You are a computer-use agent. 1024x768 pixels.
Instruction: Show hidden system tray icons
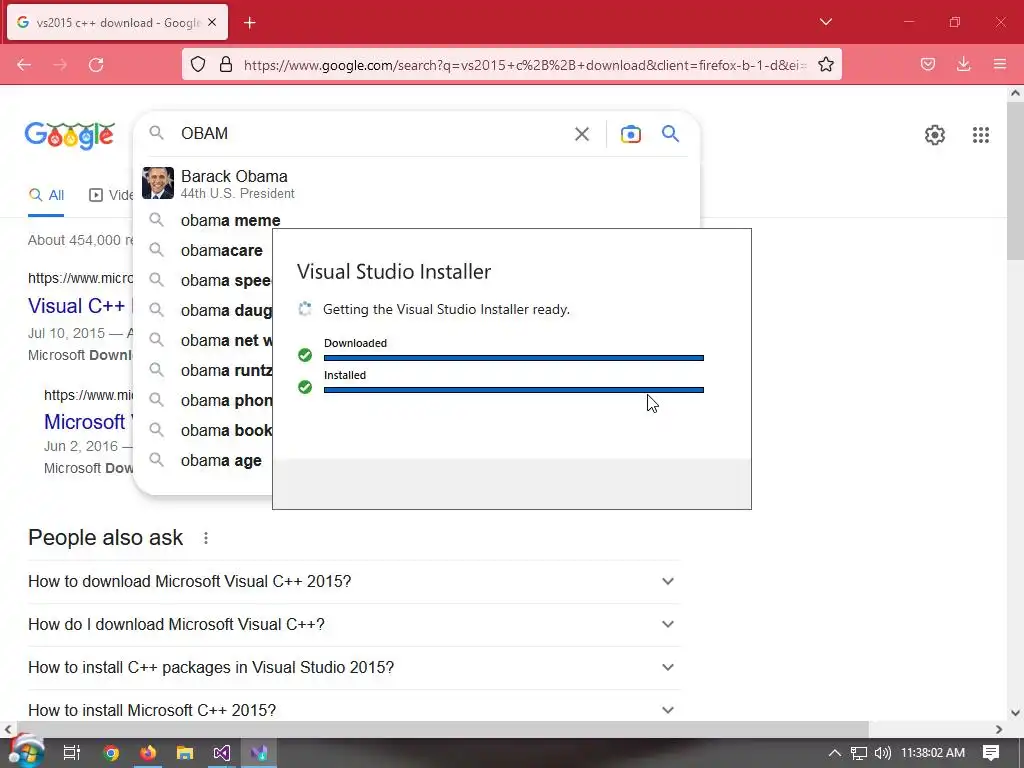coord(835,753)
